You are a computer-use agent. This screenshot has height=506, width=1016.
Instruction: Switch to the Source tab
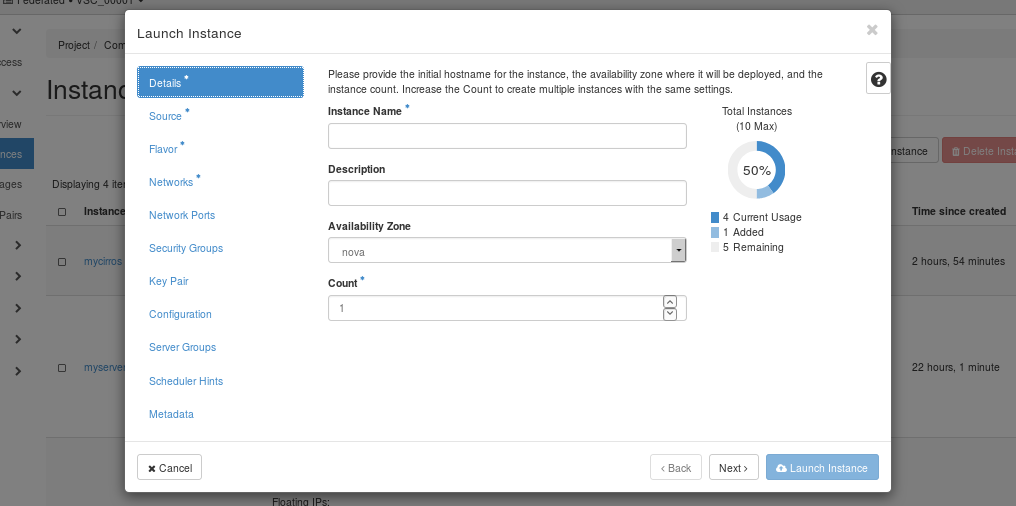pos(165,116)
